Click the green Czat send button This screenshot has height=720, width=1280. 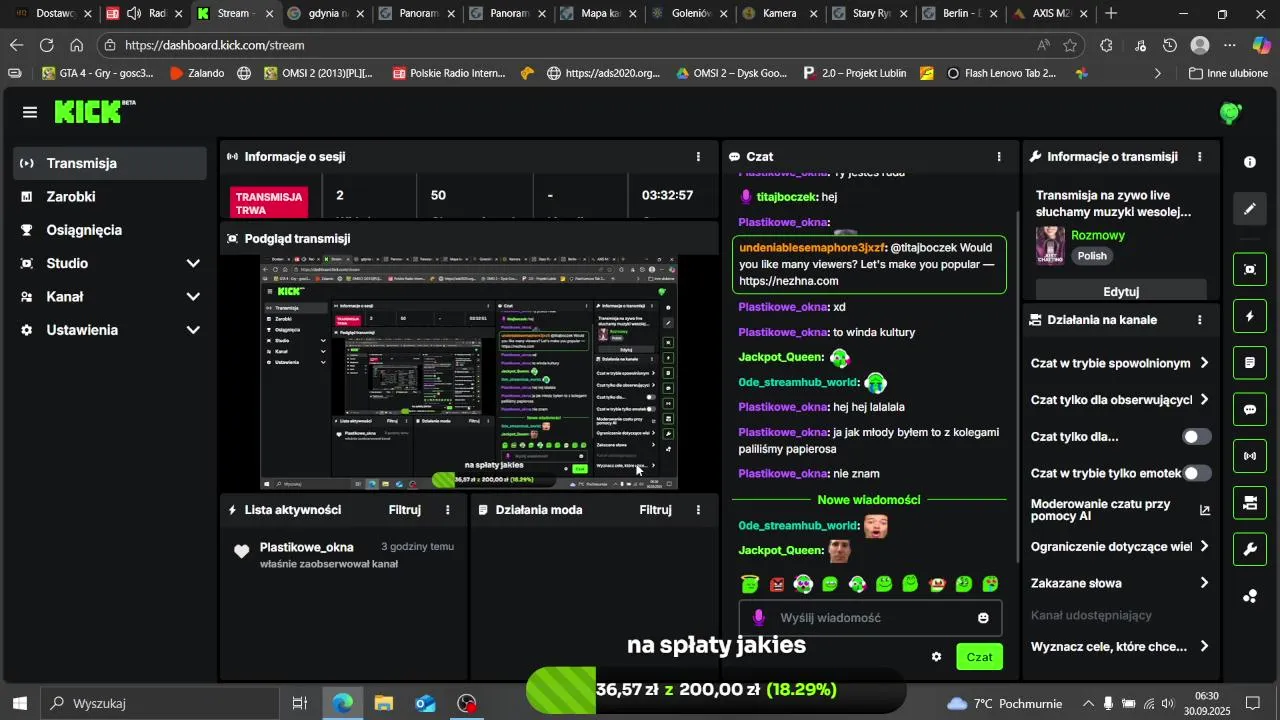pyautogui.click(x=979, y=657)
